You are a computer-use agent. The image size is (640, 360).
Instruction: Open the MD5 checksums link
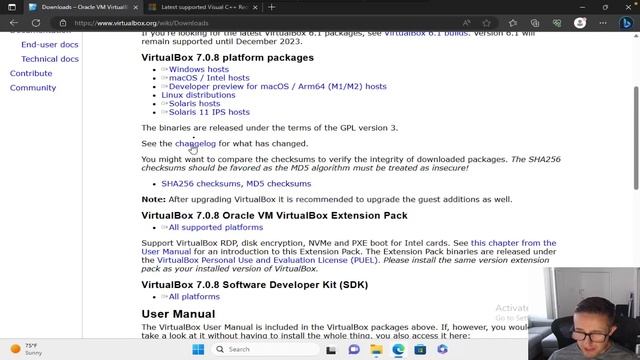click(x=279, y=184)
